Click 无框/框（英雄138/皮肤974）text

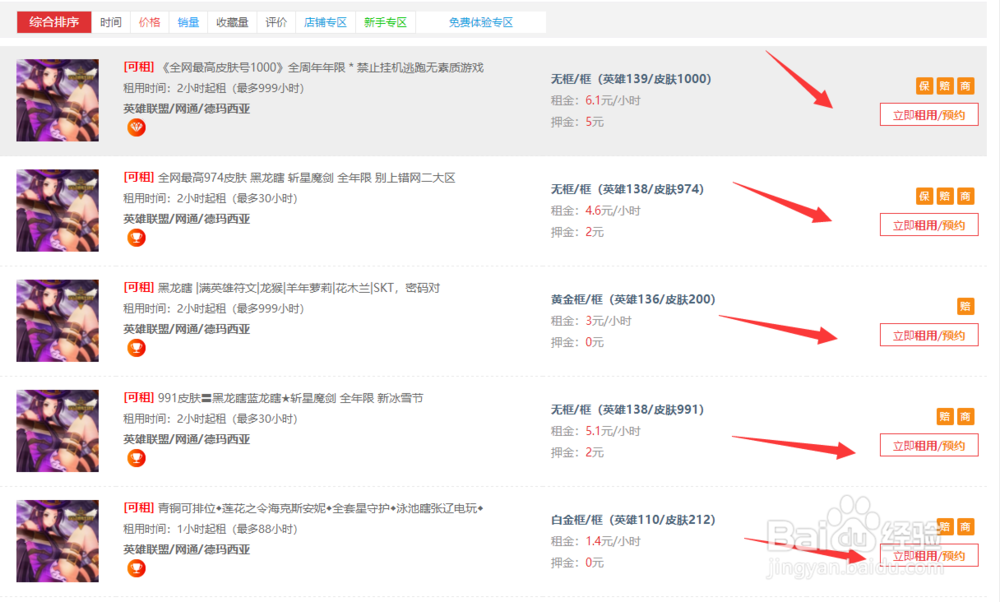click(x=627, y=189)
